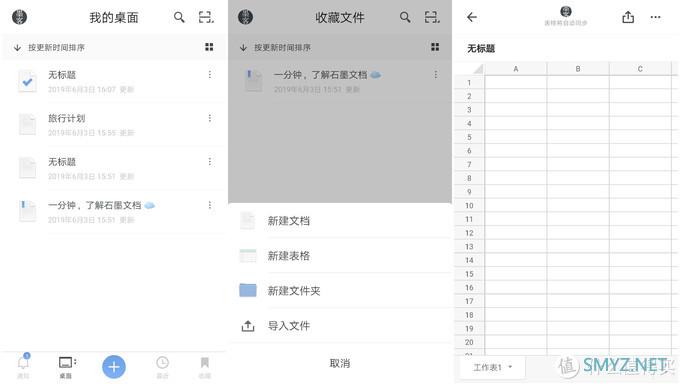Click cell C7 in the spreadsheet
This screenshot has height=384, width=680.
click(640, 164)
